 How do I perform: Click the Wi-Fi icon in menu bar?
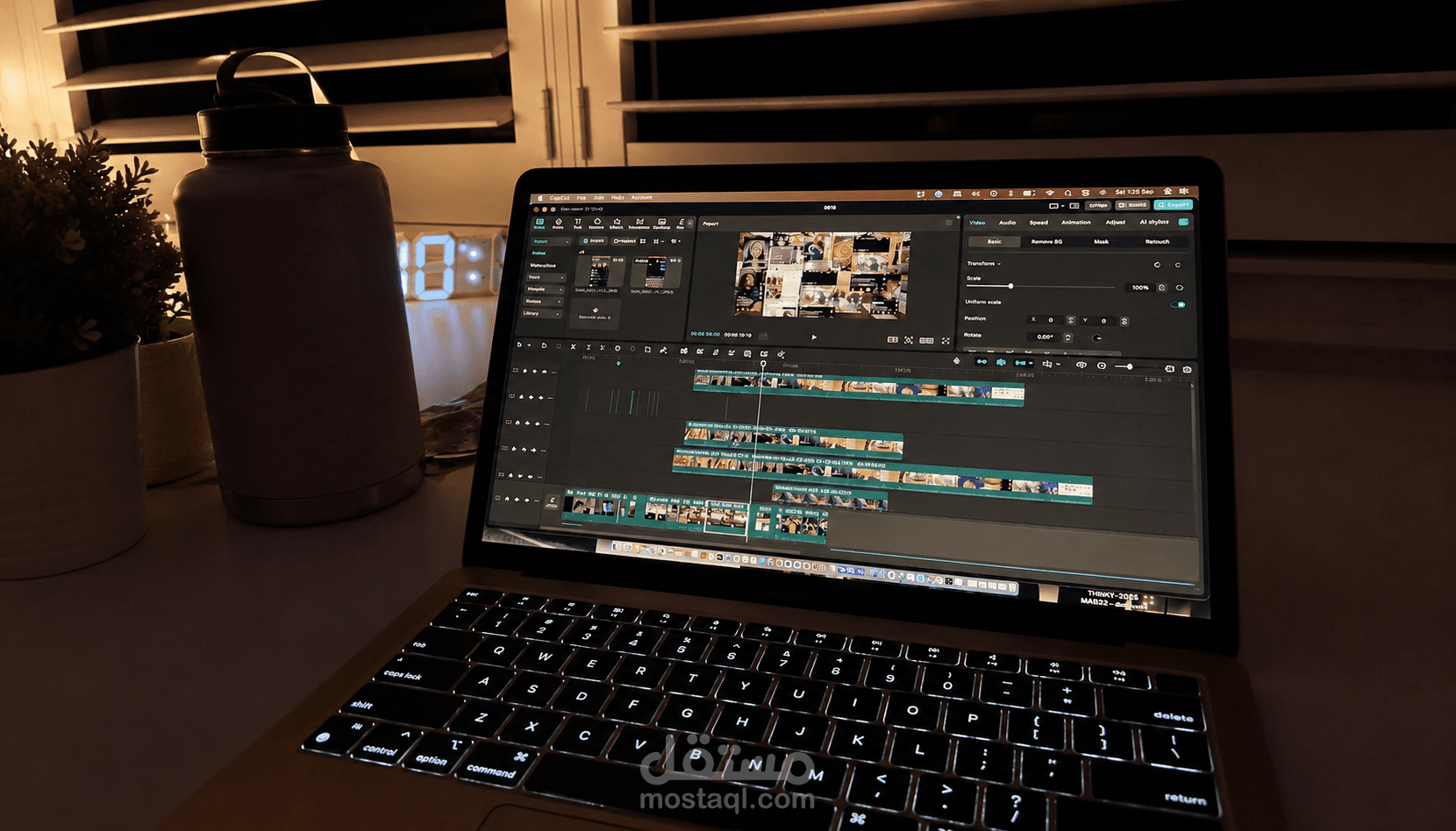coord(1050,193)
